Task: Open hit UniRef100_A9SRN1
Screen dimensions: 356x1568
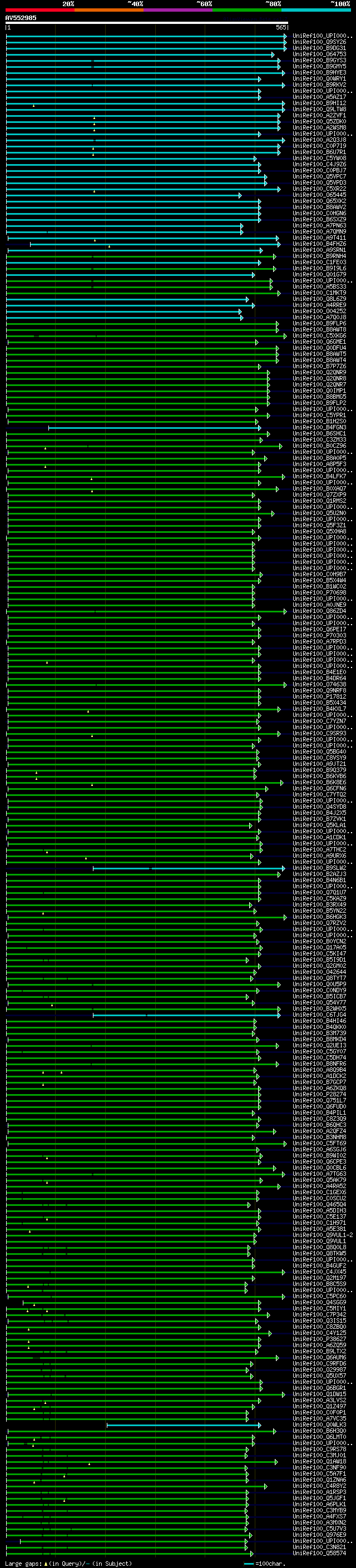Action: pos(319,250)
